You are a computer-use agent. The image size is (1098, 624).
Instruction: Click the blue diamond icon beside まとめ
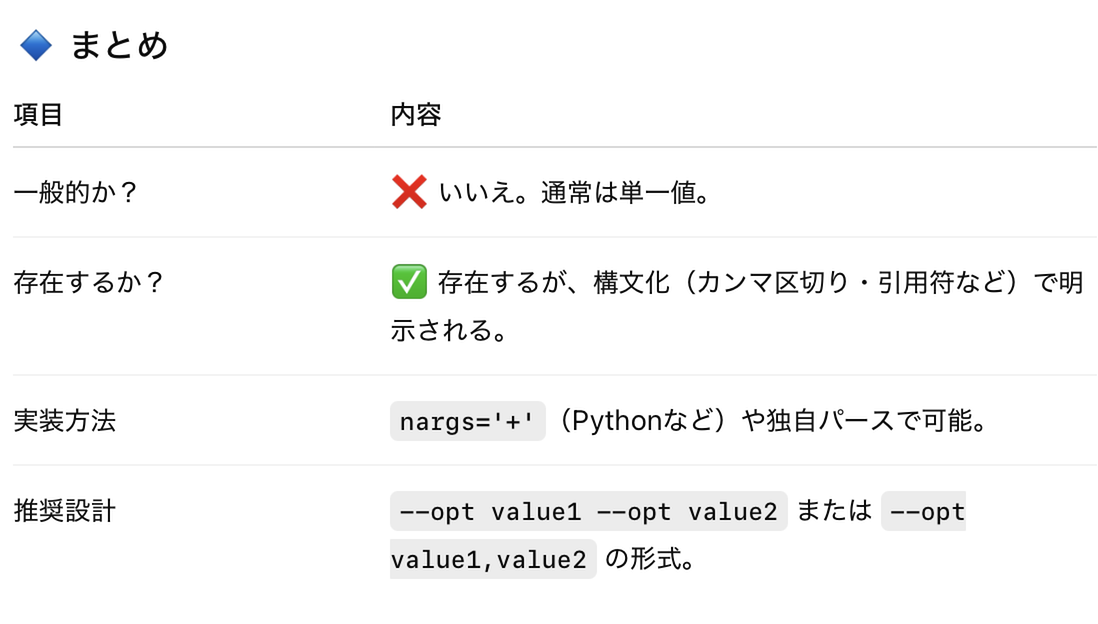[34, 44]
